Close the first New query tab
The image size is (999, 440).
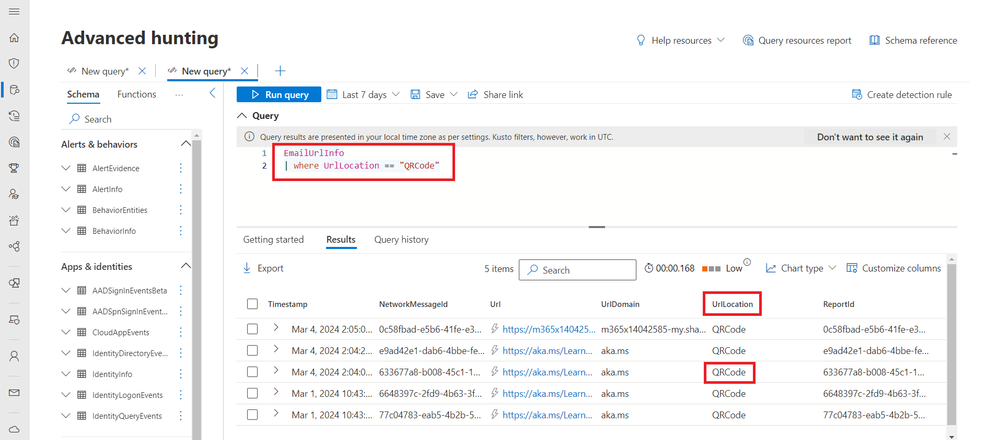coord(142,71)
